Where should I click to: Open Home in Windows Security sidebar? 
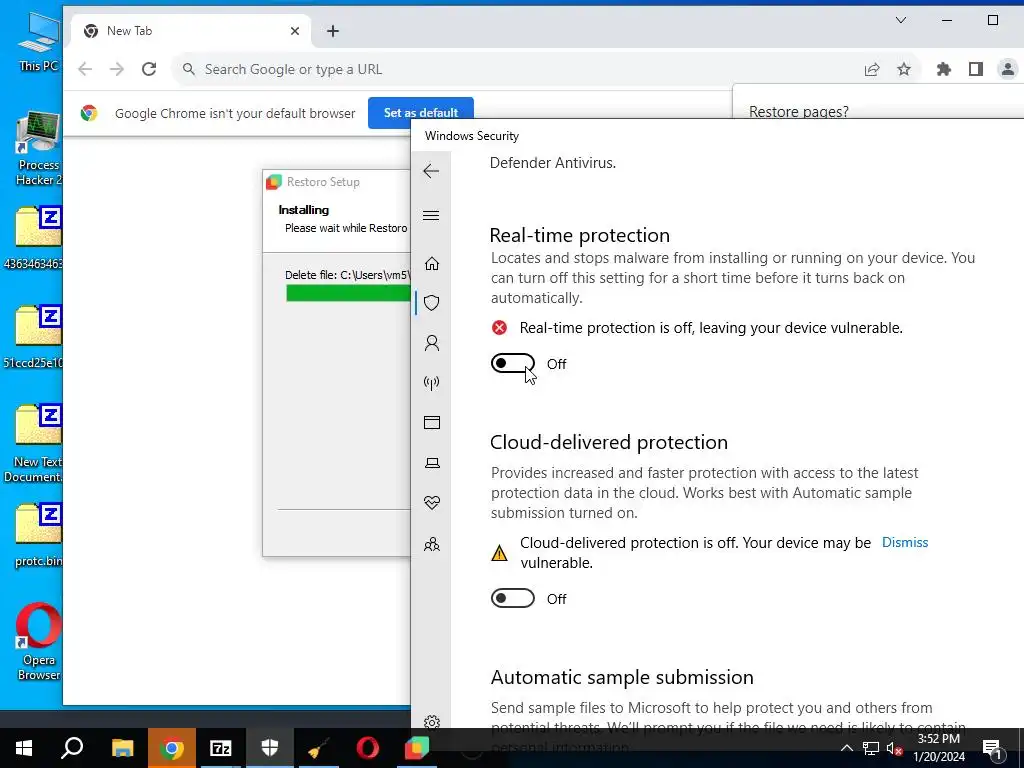coord(432,264)
